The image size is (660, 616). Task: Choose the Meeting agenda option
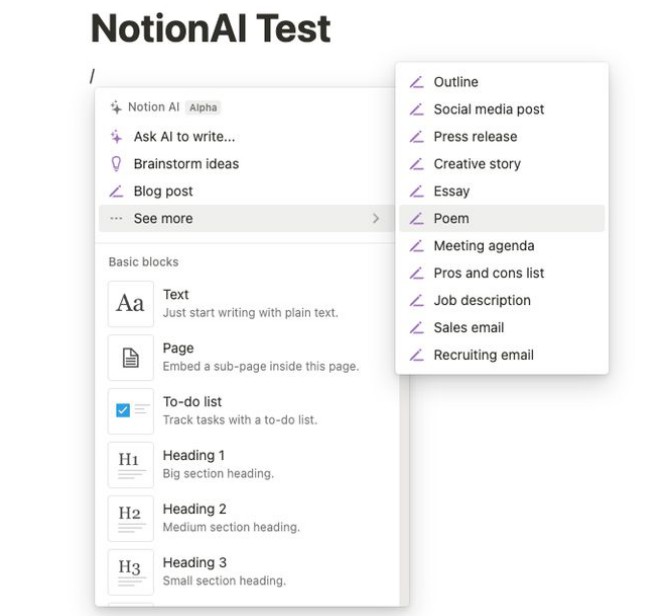pyautogui.click(x=483, y=245)
